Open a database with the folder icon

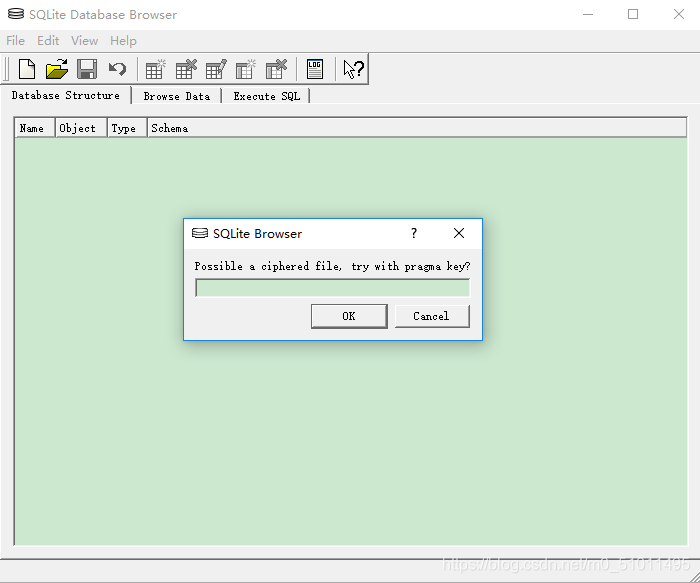(x=57, y=69)
